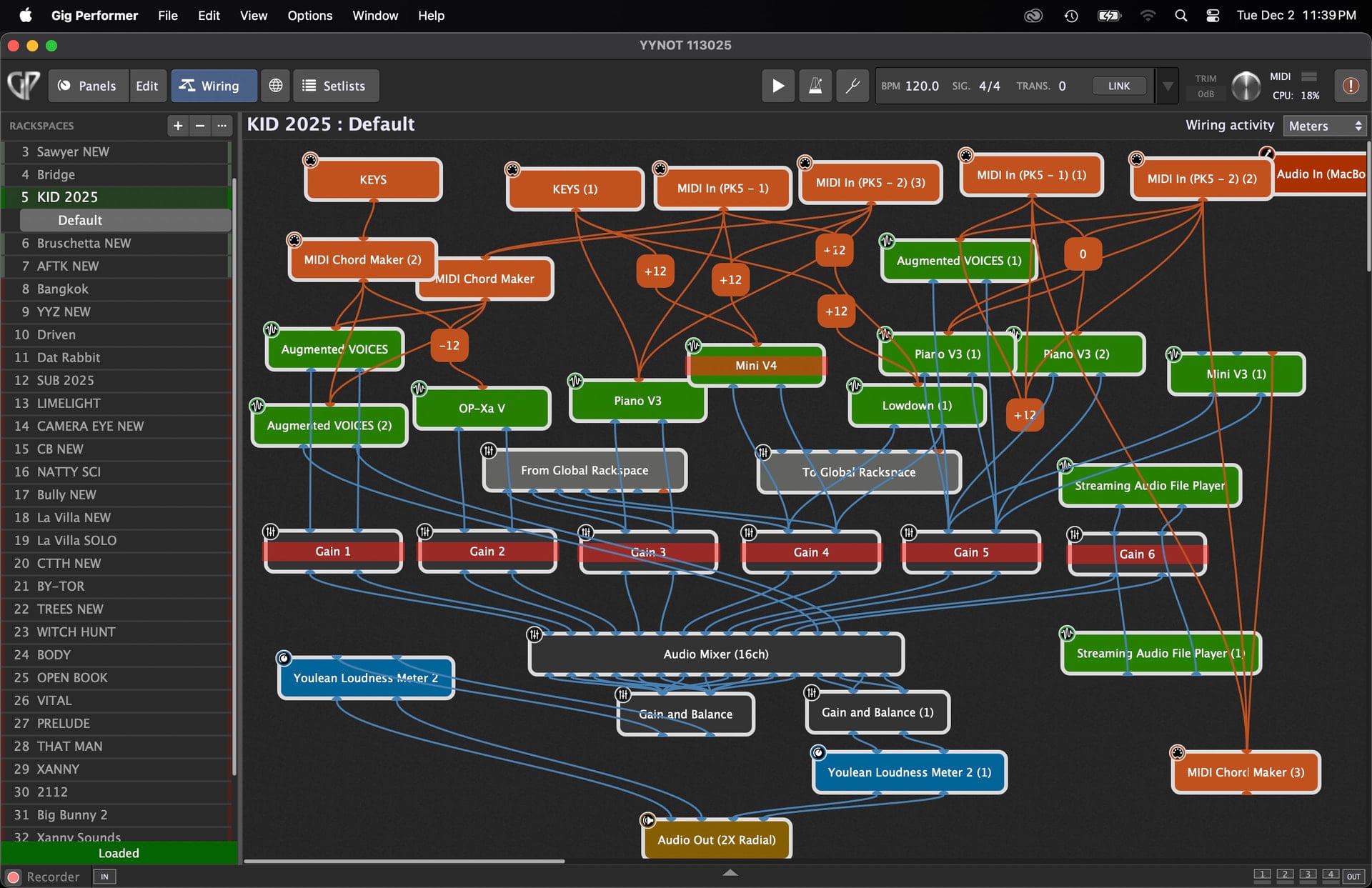
Task: Select the Bangkok rackspace
Action: (x=63, y=289)
